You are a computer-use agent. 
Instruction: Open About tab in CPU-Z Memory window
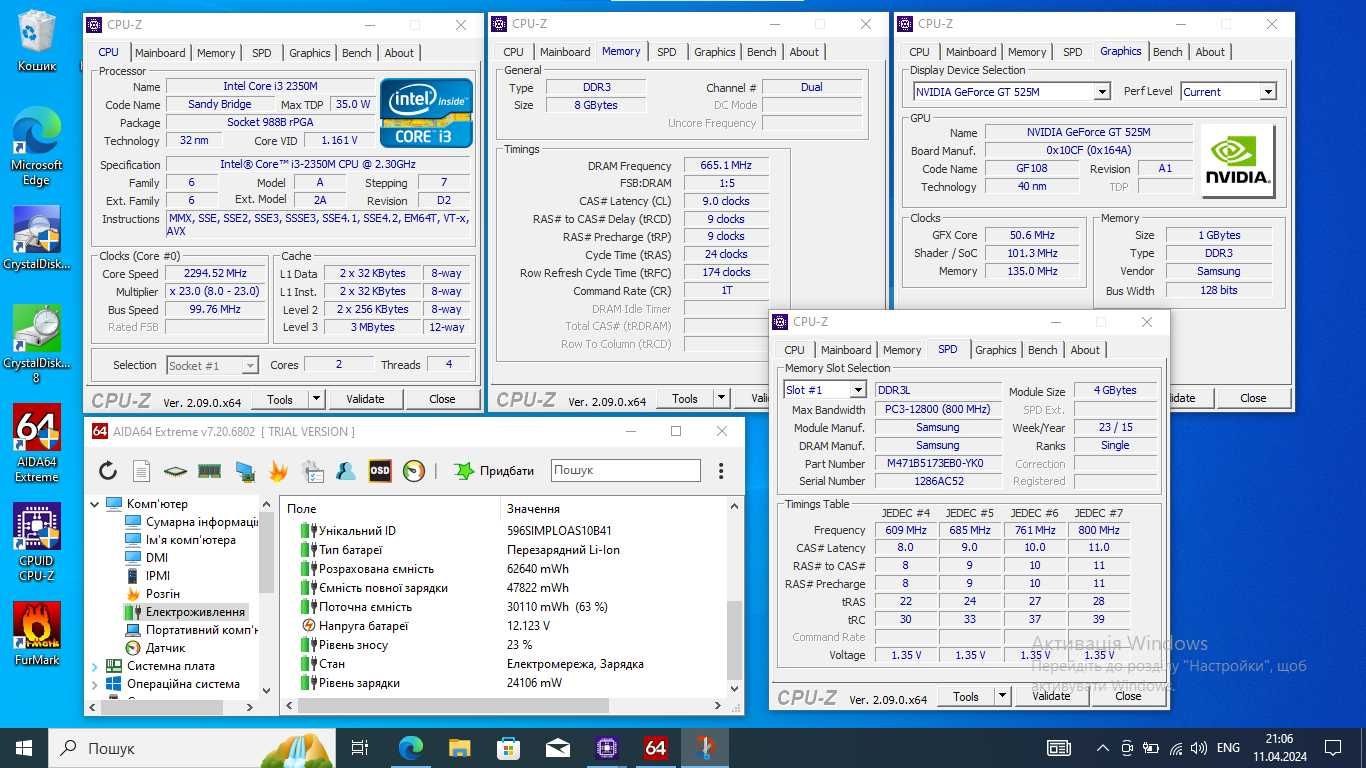click(804, 52)
